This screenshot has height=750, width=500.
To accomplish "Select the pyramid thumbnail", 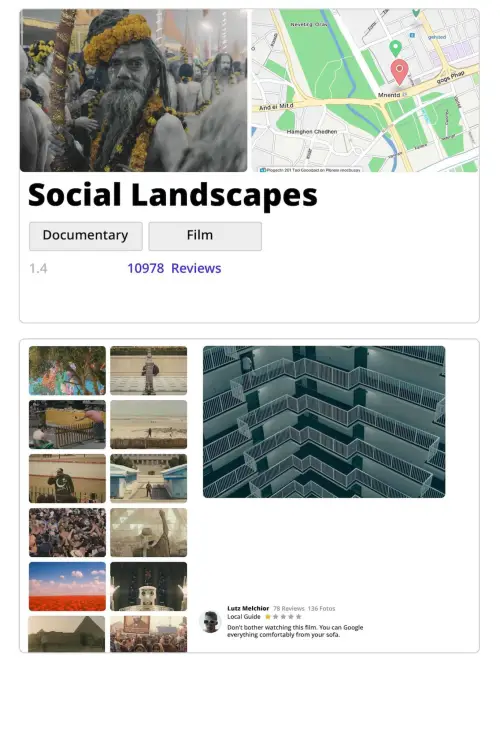I will (x=67, y=634).
